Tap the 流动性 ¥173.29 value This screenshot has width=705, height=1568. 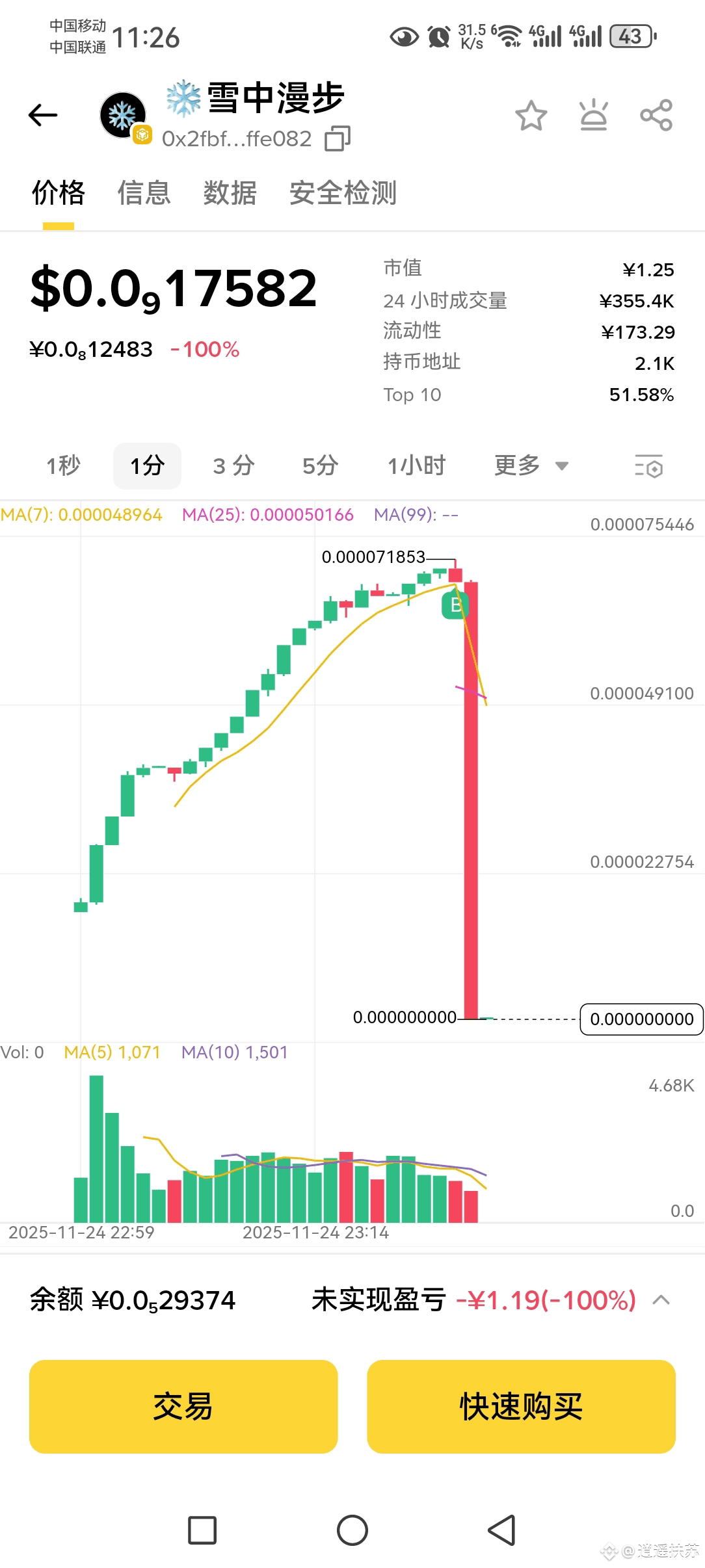(638, 332)
